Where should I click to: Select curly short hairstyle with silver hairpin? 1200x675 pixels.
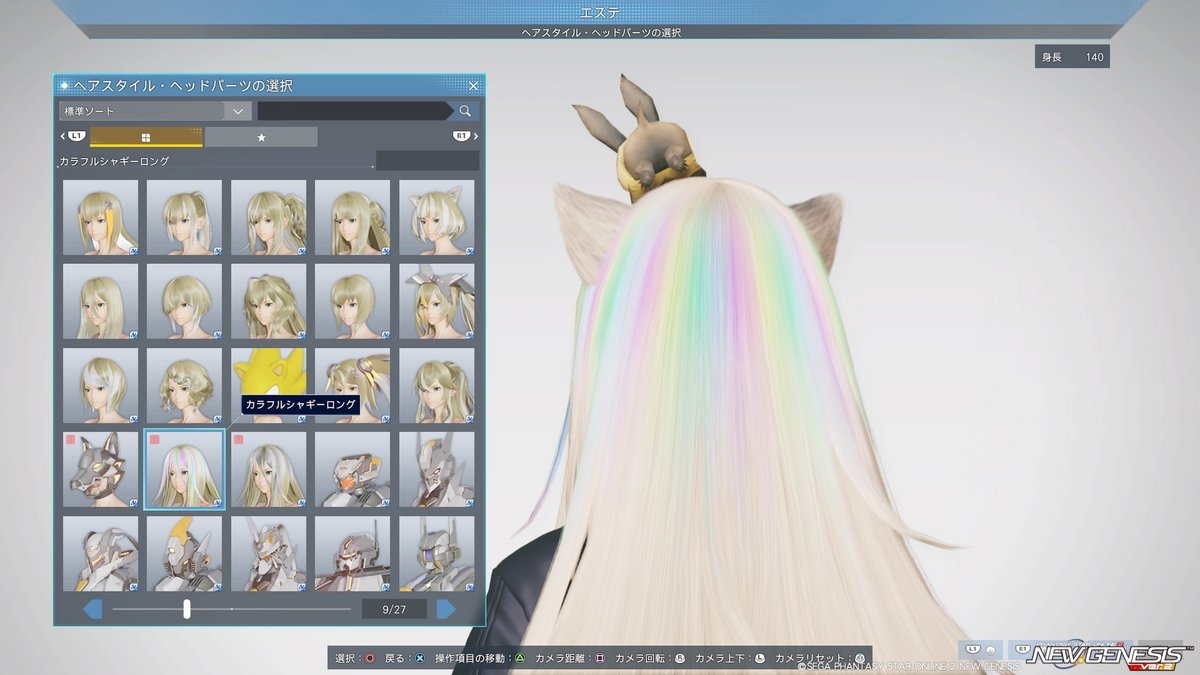pos(184,386)
